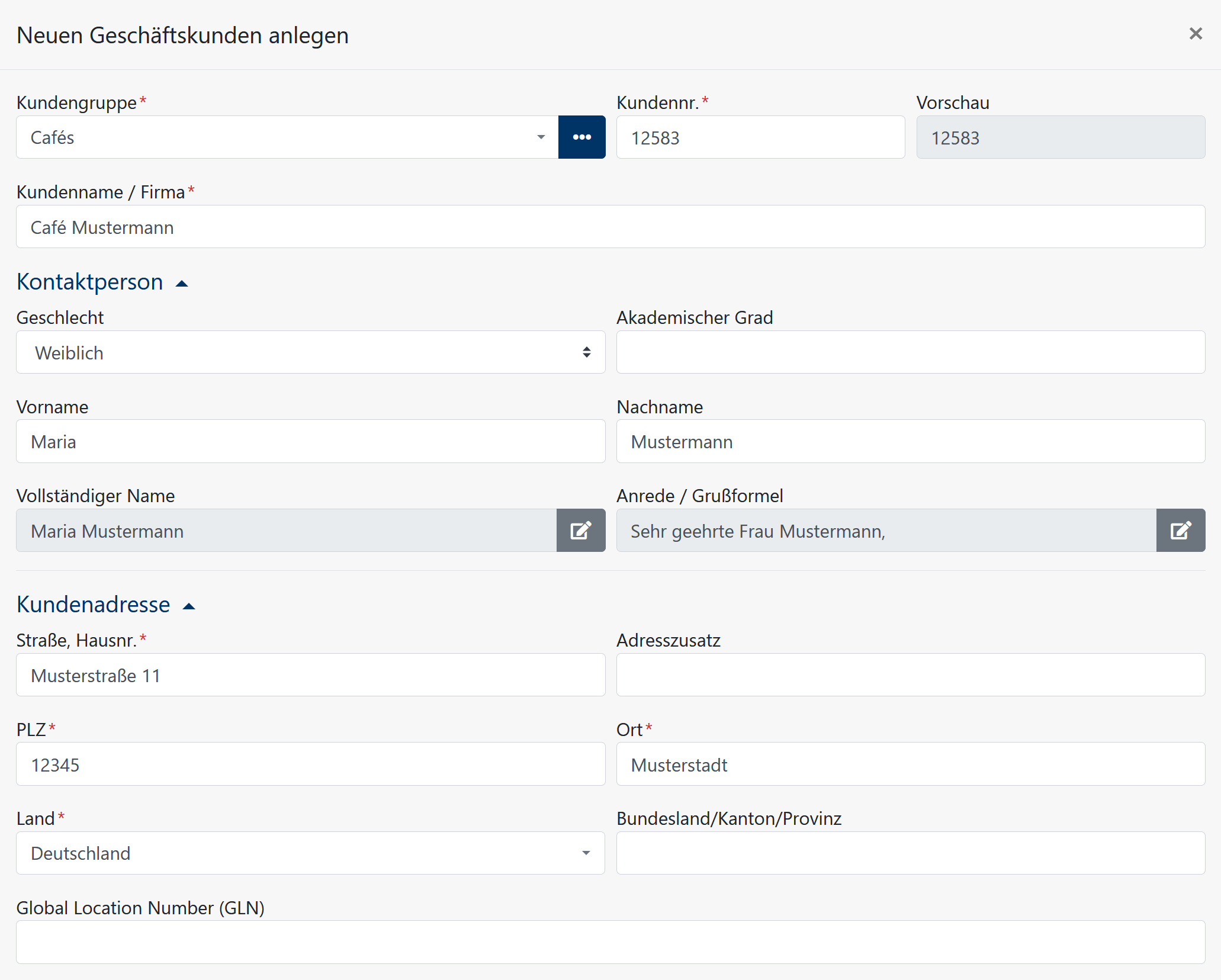1221x980 pixels.
Task: Click the Straße, Hausnr. field
Action: 311,675
